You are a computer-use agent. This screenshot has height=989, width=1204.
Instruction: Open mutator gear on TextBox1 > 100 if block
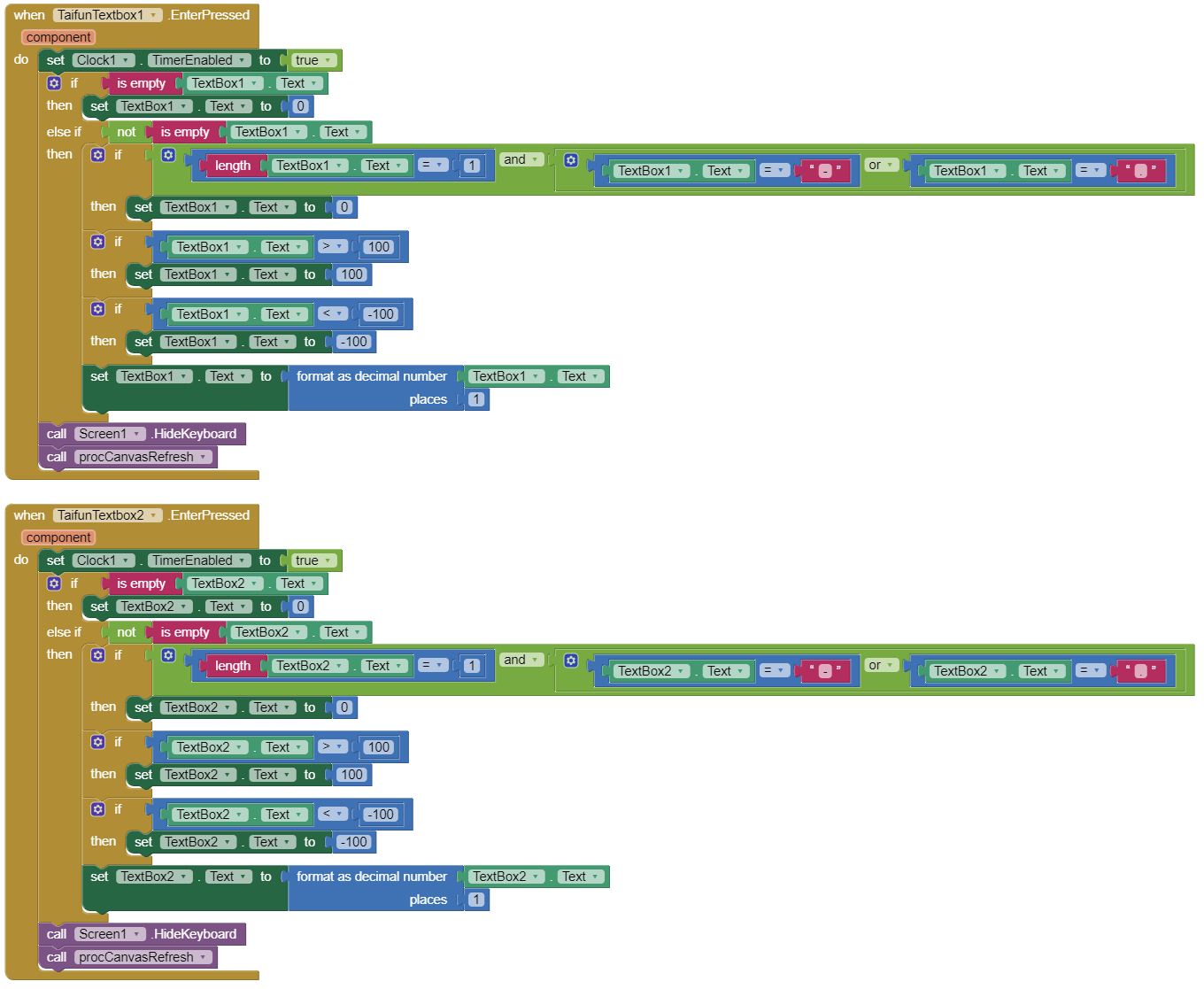[x=98, y=242]
